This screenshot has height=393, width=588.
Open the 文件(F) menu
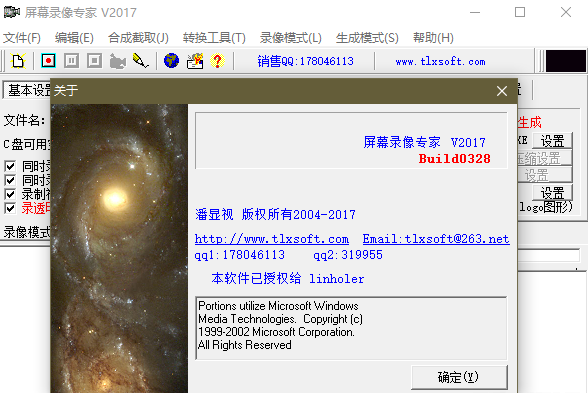pyautogui.click(x=22, y=38)
